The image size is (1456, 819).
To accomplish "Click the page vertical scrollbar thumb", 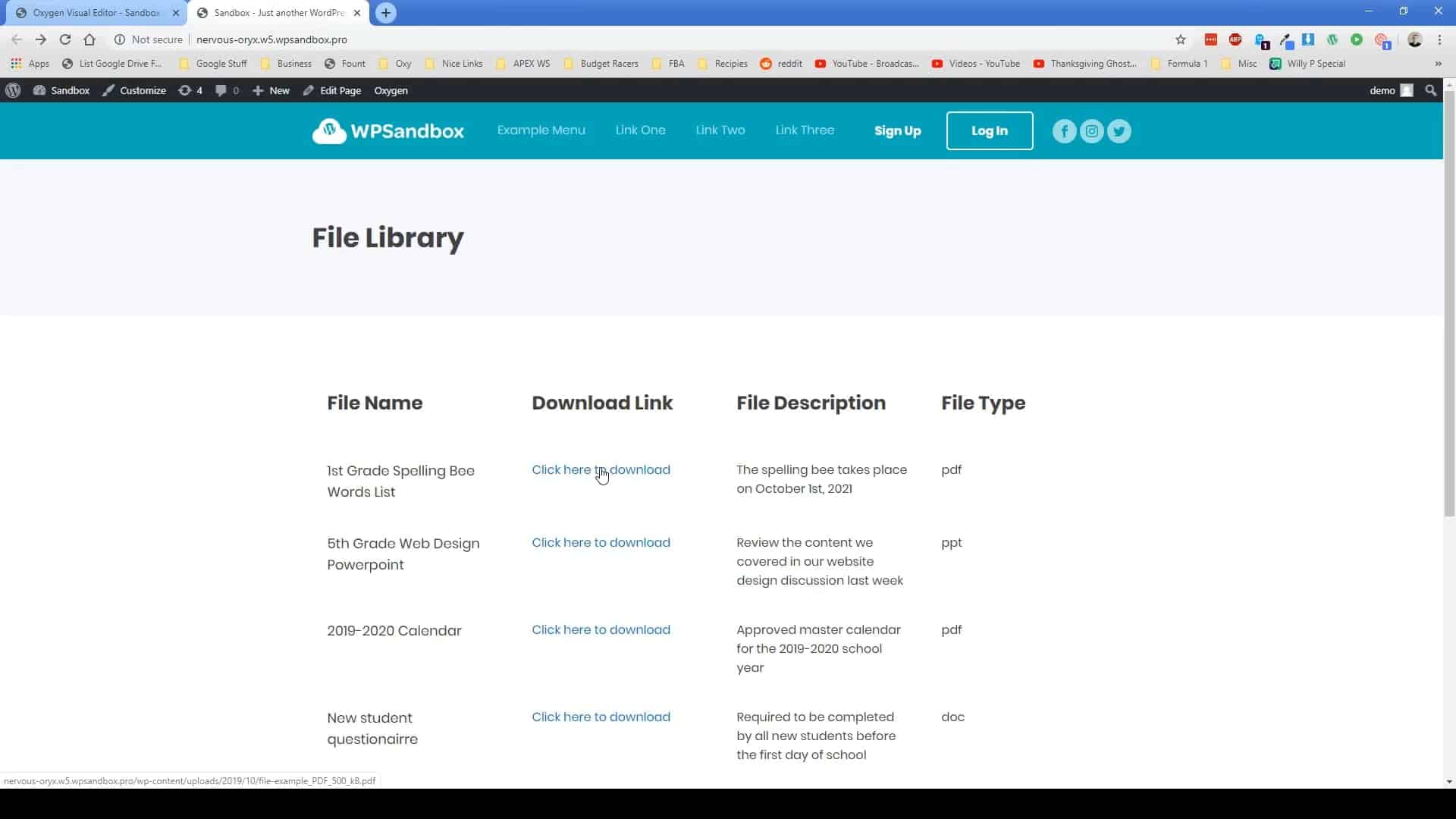I will click(1449, 303).
